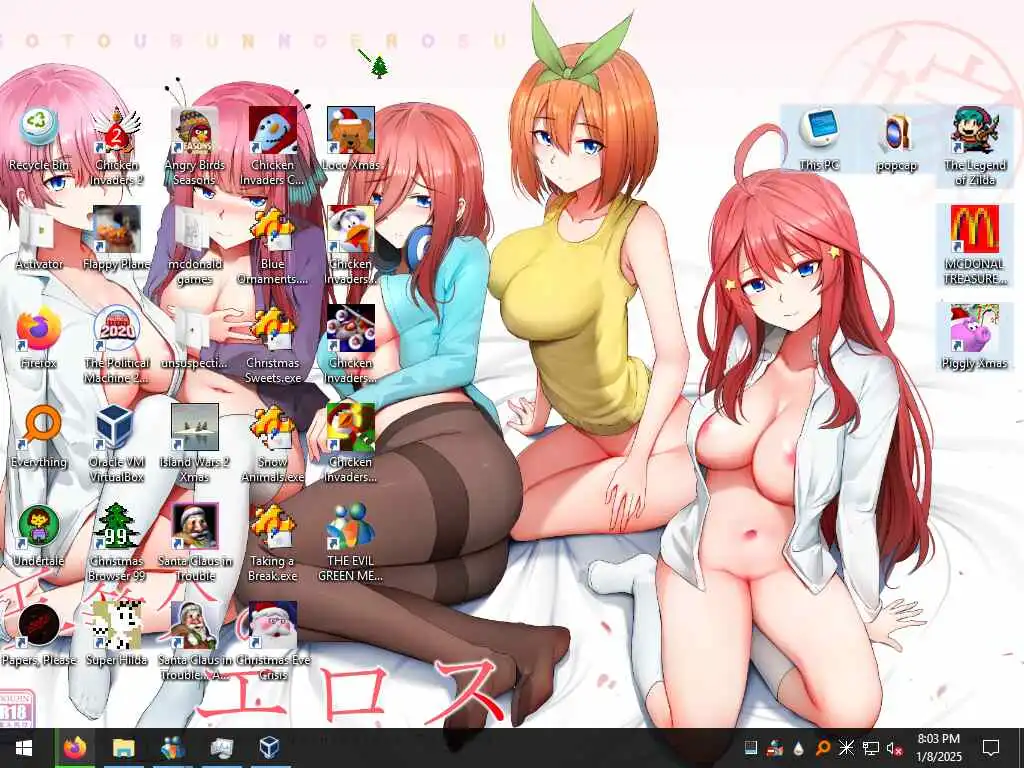Switch to Firefox in the taskbar

[75, 748]
